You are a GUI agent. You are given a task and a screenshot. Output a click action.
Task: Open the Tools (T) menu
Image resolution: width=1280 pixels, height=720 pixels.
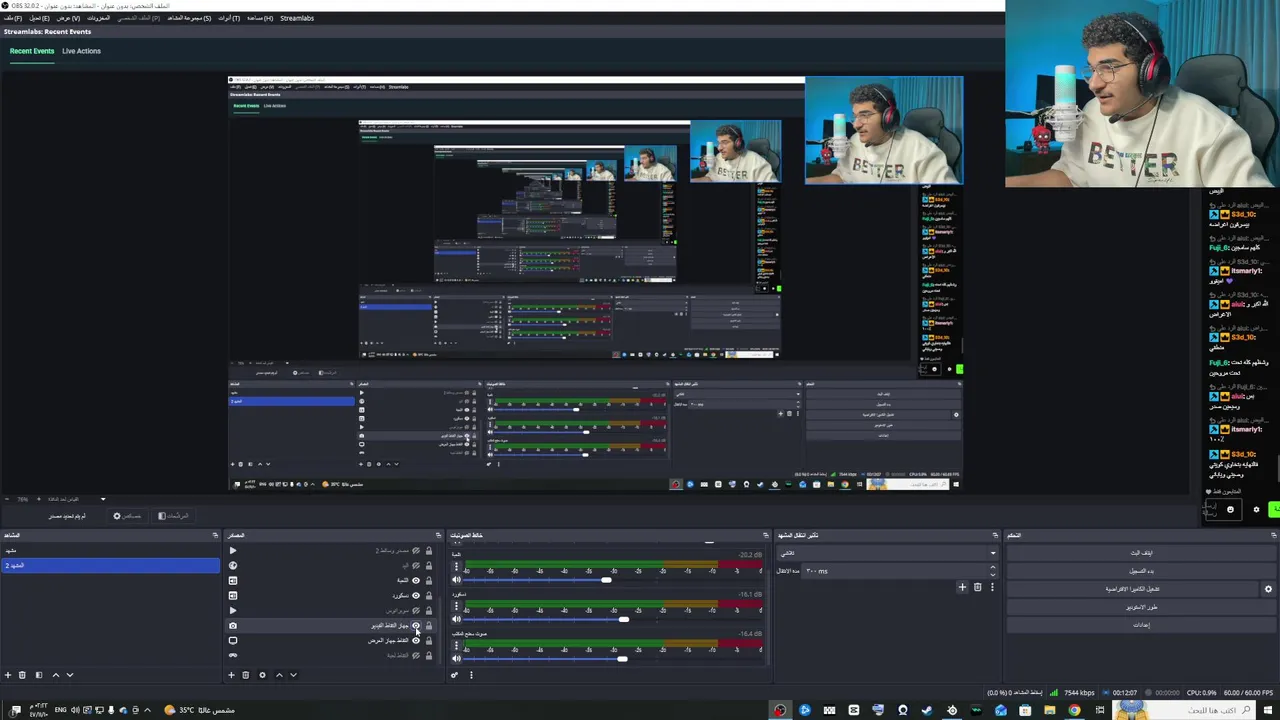pos(229,18)
